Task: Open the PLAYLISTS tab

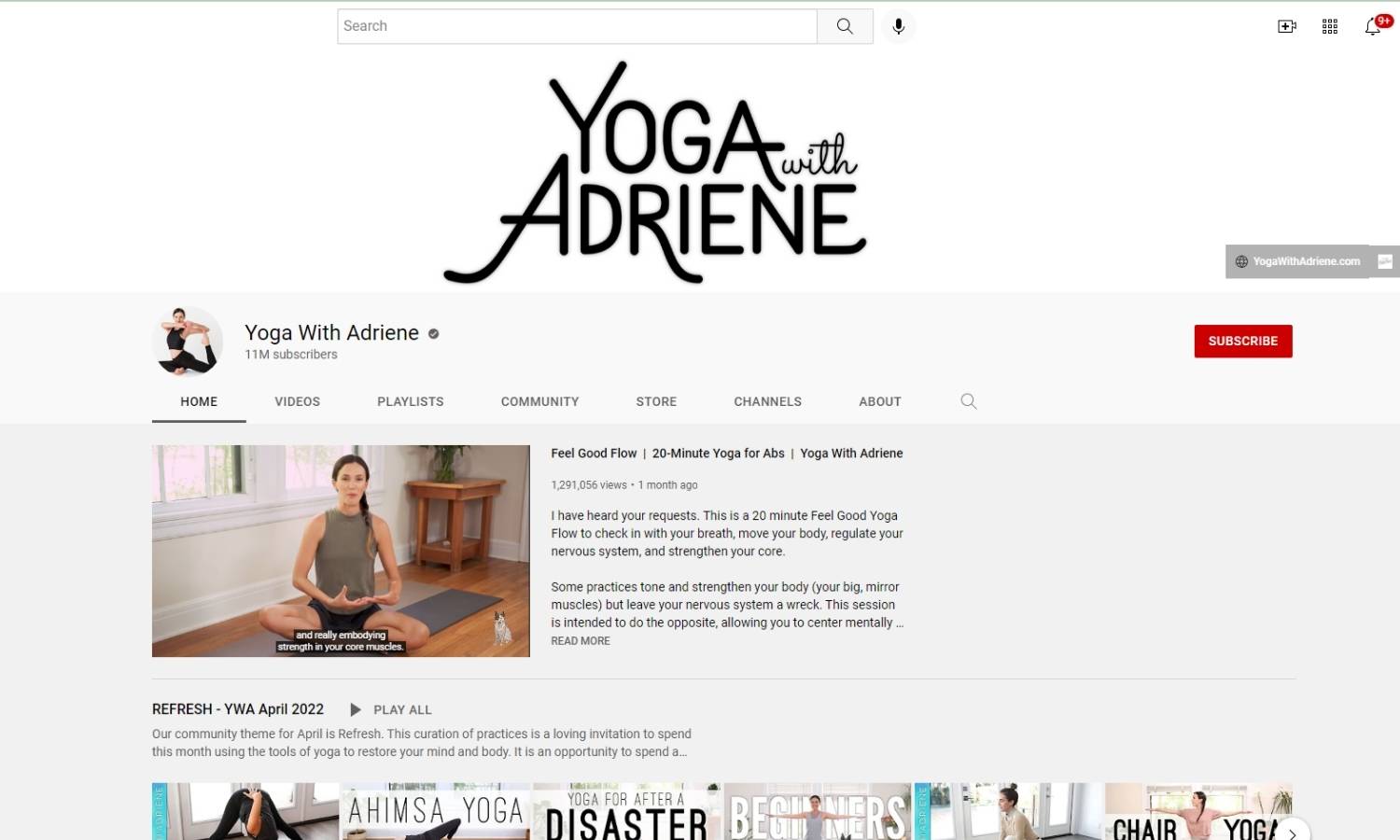Action: (411, 401)
